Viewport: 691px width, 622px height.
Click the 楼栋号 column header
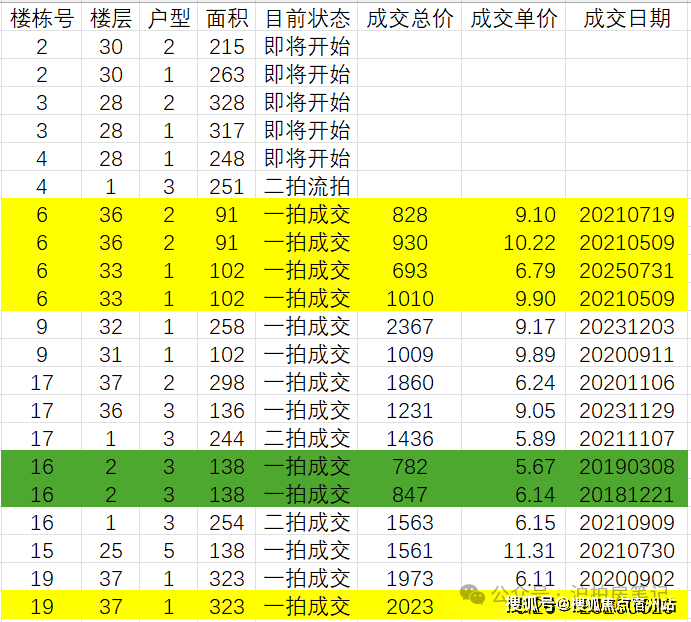click(41, 19)
